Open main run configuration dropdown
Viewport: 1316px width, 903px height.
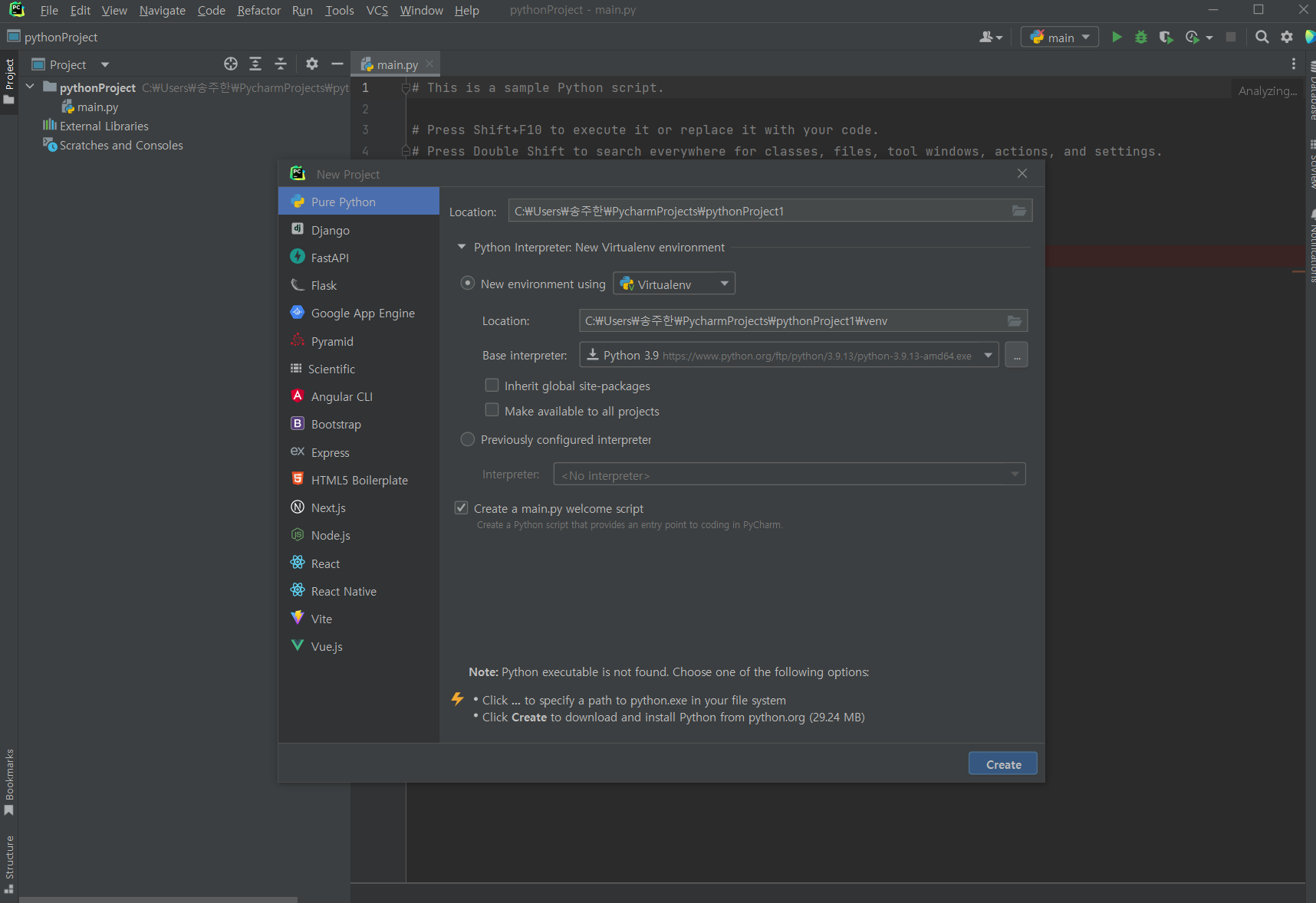pos(1060,37)
